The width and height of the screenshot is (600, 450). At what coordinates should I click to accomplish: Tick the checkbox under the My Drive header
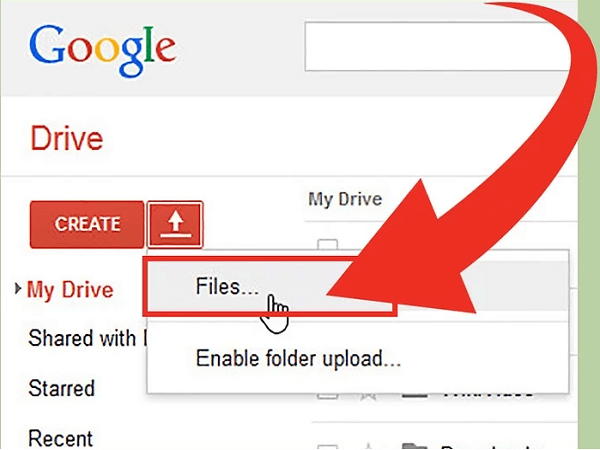click(x=326, y=243)
